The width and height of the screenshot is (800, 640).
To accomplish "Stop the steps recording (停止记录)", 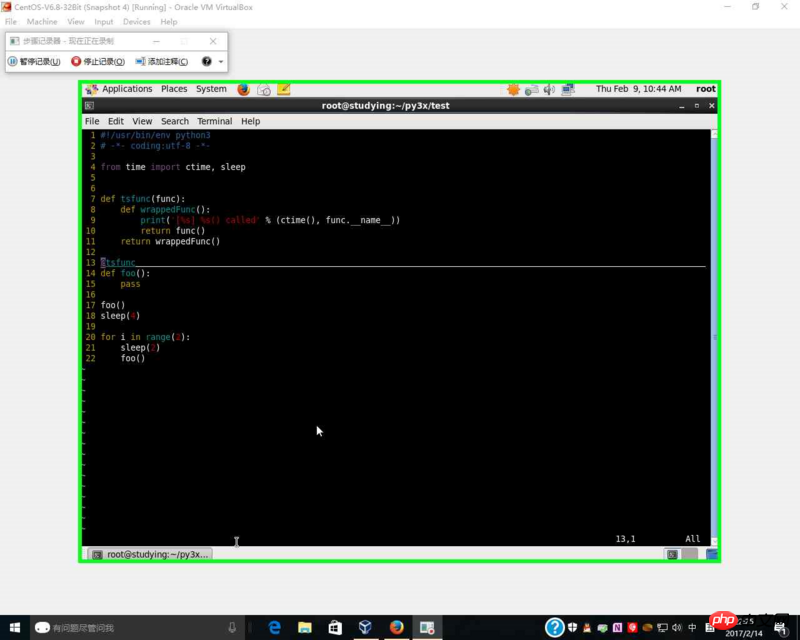I will 99,62.
